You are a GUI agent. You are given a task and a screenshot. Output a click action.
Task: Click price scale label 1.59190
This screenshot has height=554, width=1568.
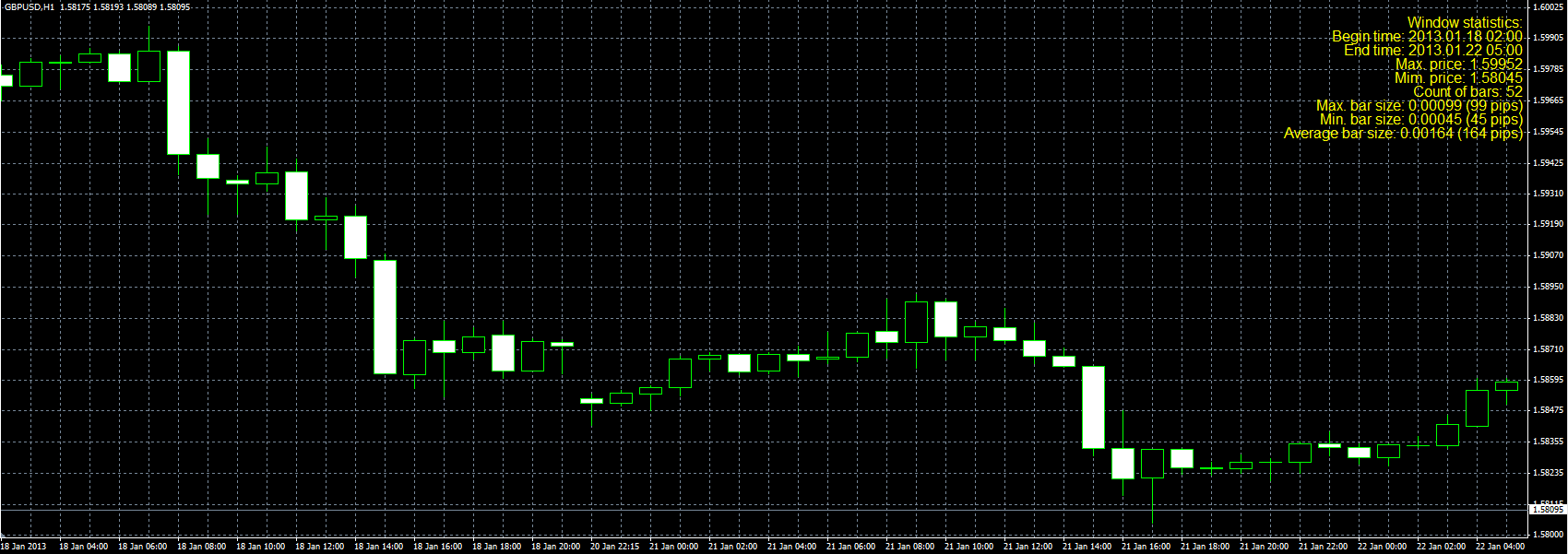(1549, 224)
